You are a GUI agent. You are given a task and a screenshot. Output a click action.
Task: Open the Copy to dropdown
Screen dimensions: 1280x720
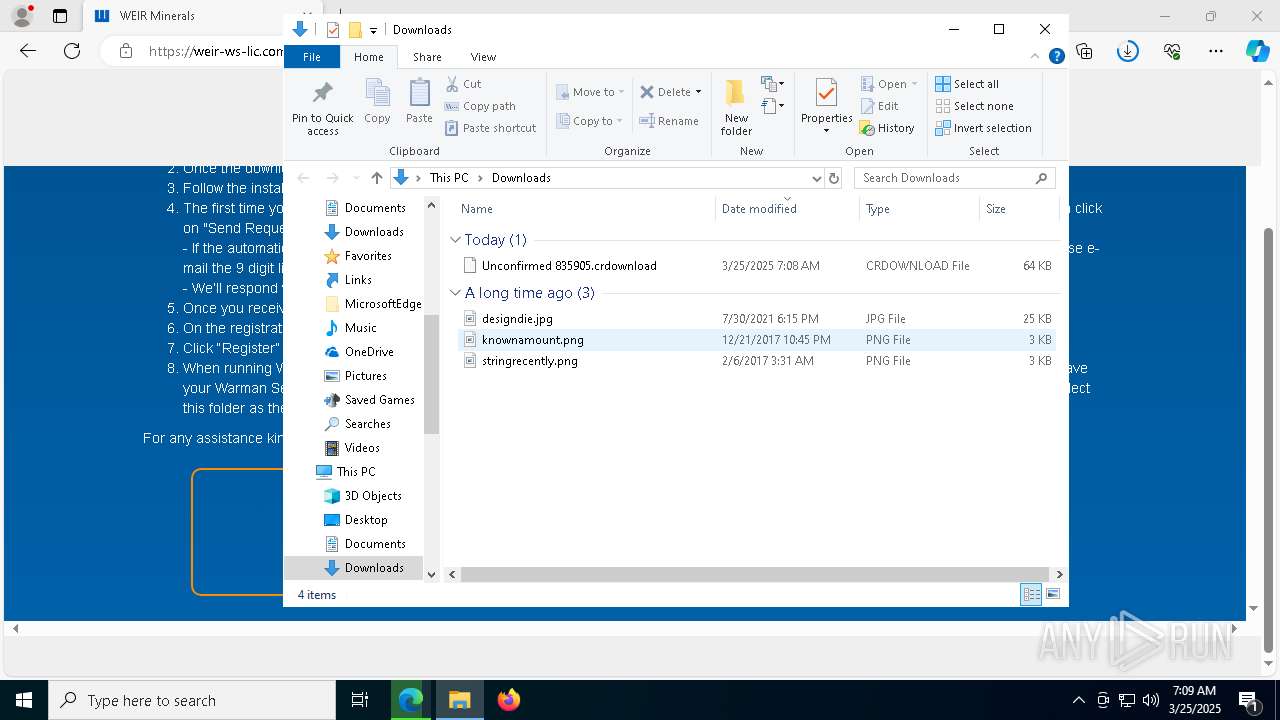click(x=590, y=121)
